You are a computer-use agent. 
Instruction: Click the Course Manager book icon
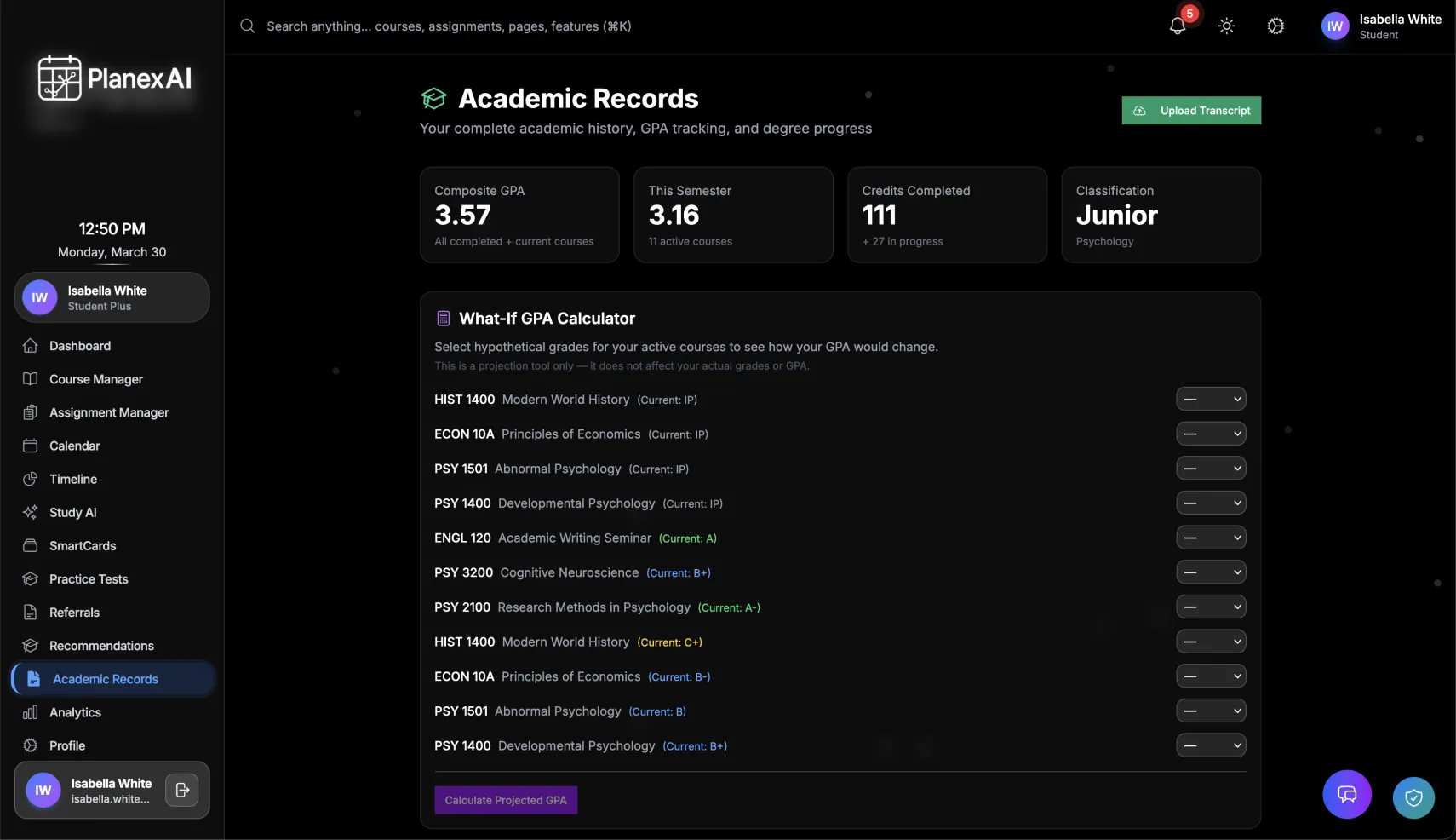coord(31,379)
